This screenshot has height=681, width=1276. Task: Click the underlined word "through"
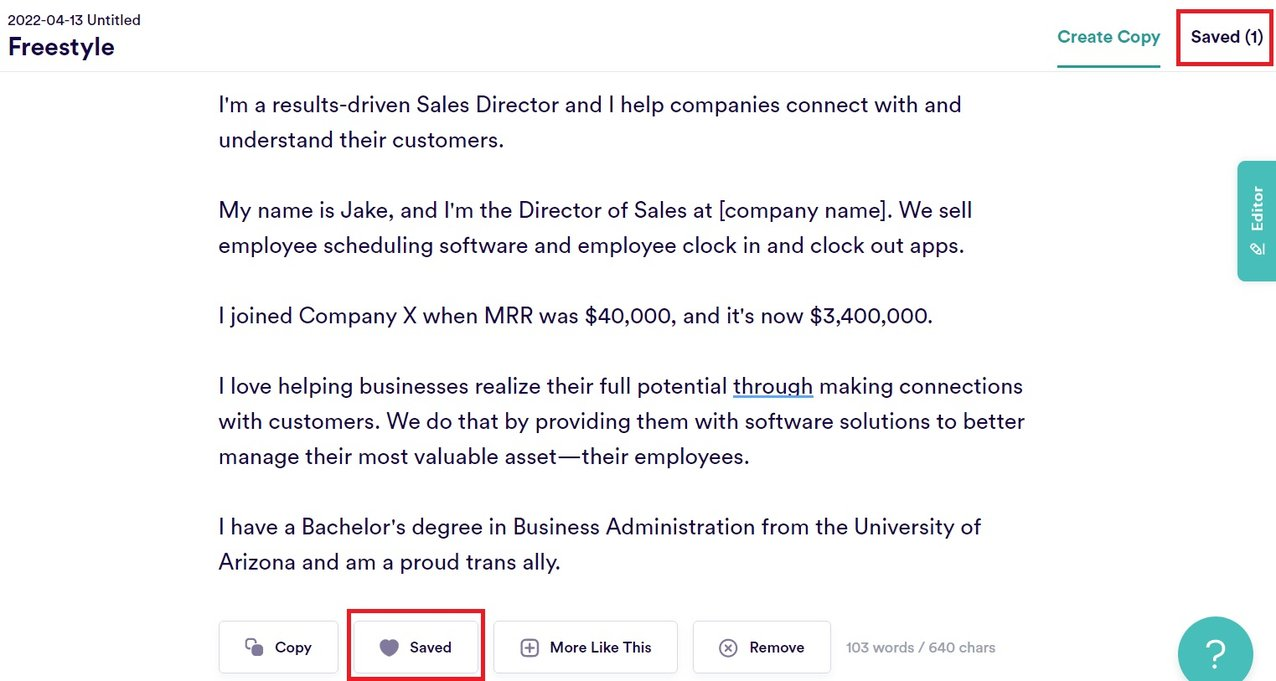coord(772,386)
